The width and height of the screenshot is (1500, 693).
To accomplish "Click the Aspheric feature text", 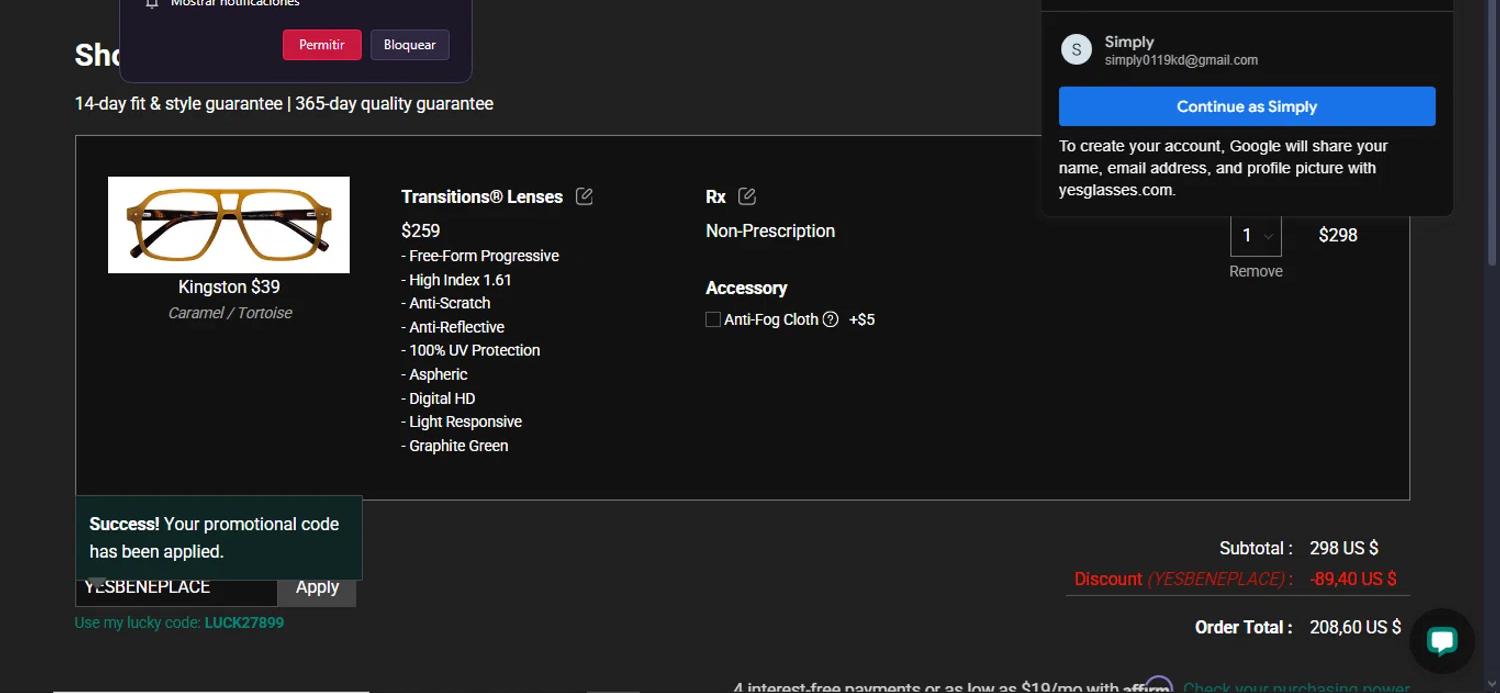I will click(x=434, y=374).
